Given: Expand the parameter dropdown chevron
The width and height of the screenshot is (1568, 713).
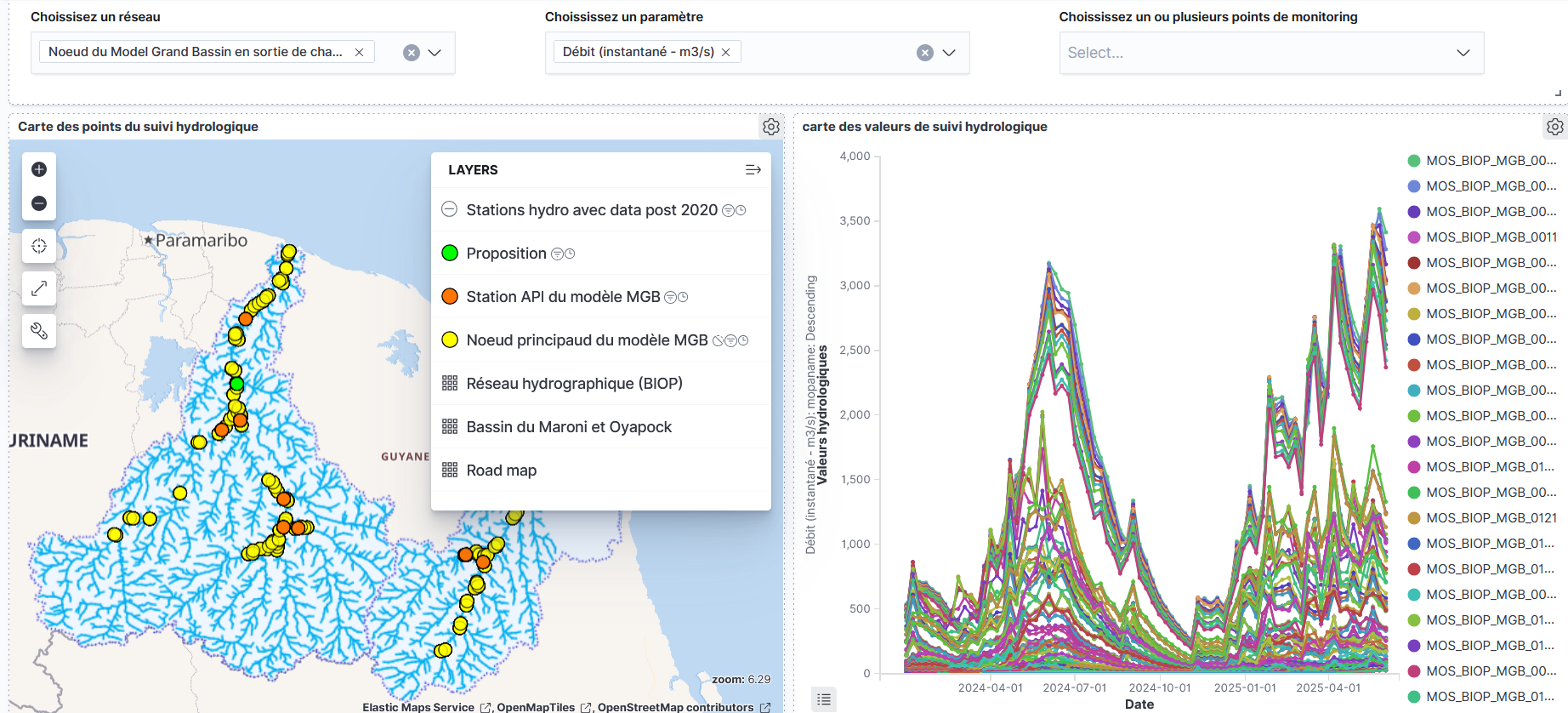Looking at the screenshot, I should pyautogui.click(x=949, y=53).
